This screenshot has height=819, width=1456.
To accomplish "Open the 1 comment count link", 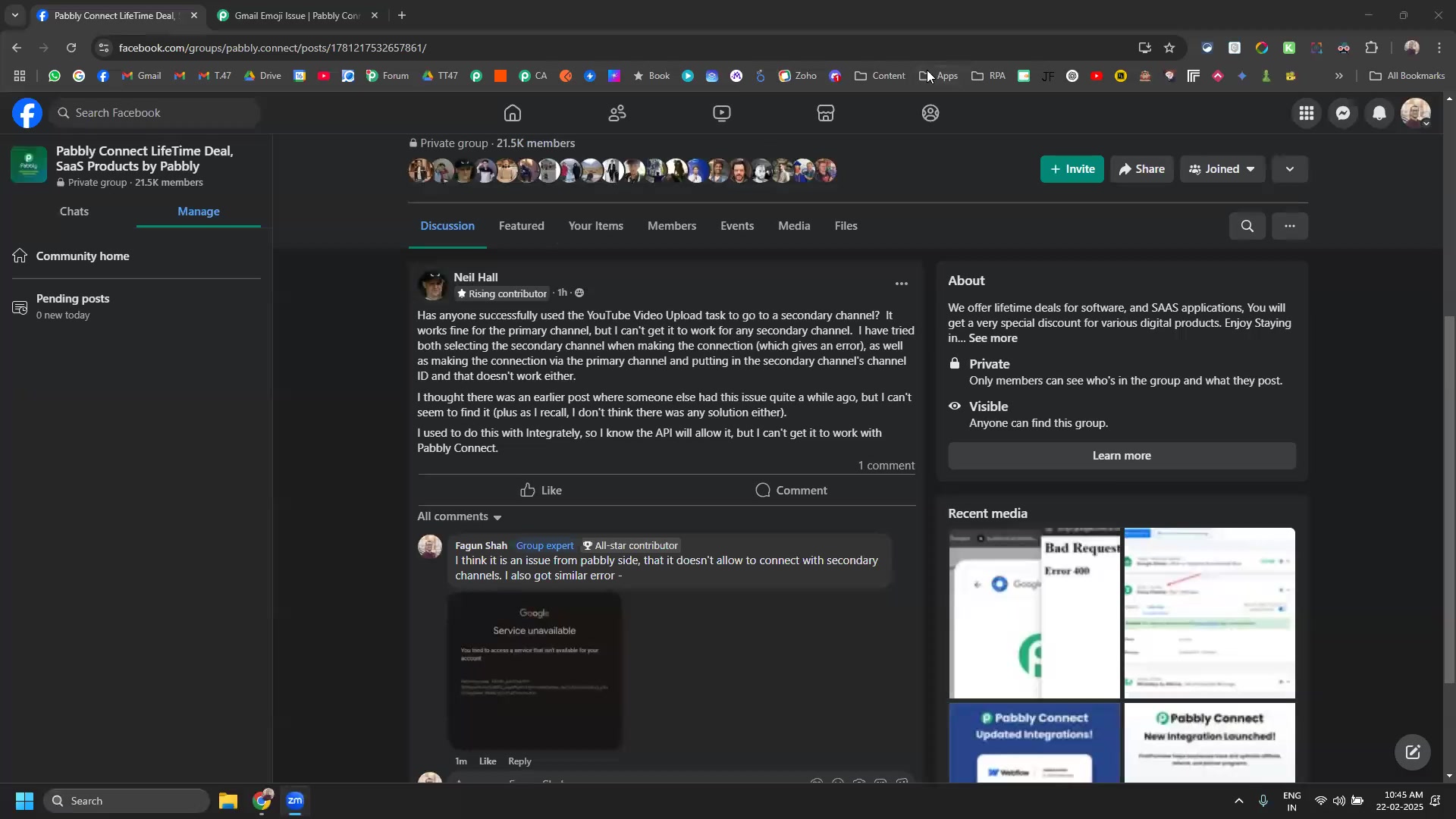I will [x=886, y=466].
